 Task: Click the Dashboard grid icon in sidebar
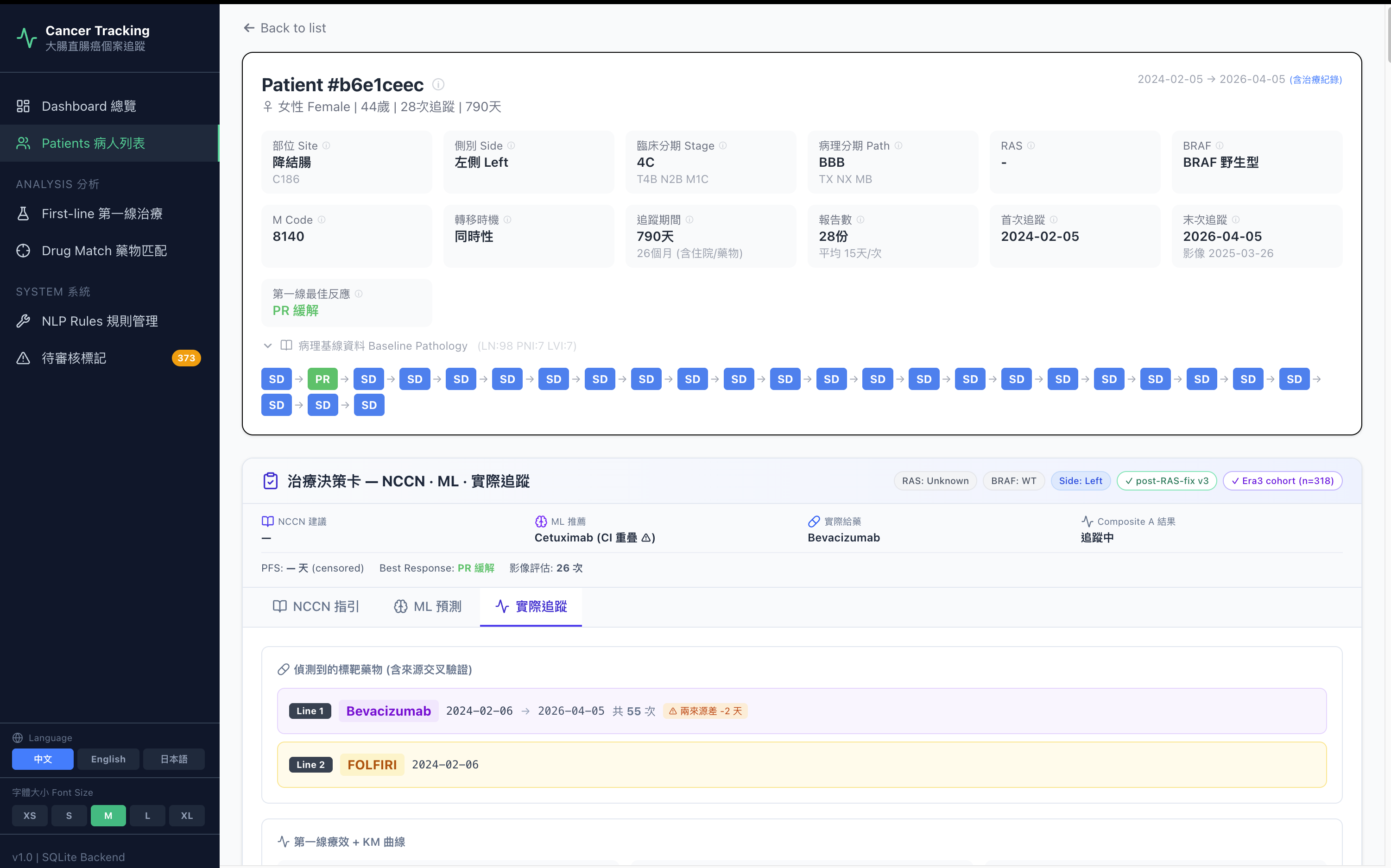pos(23,106)
